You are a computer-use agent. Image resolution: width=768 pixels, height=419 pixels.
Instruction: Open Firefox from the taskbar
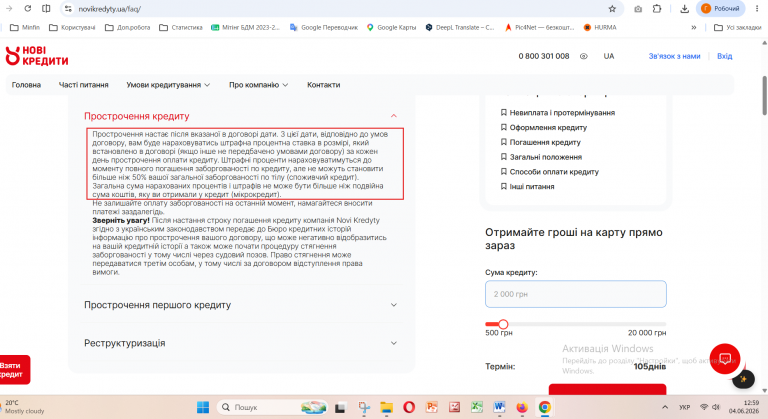(522, 407)
